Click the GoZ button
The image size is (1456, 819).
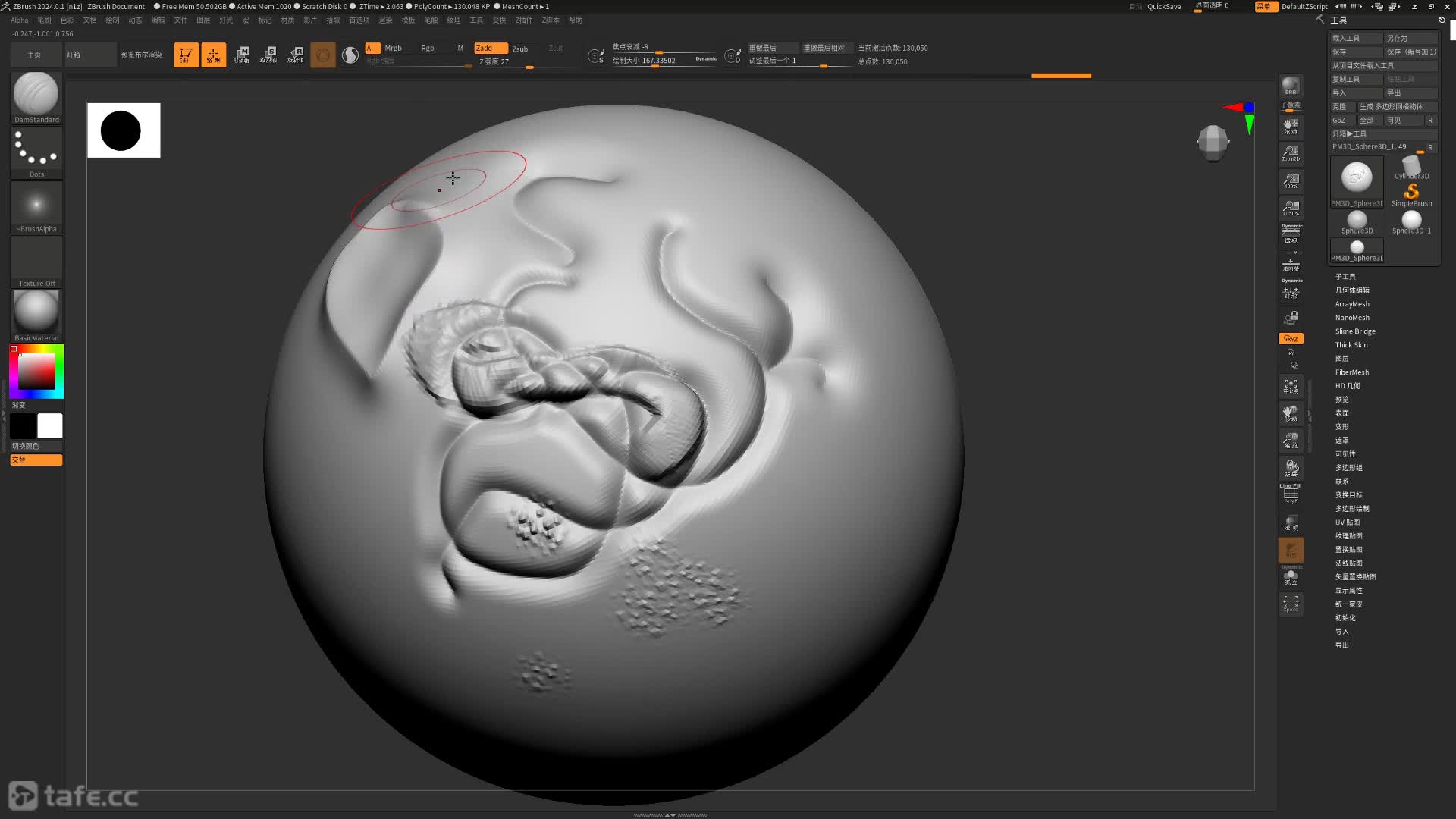click(x=1339, y=120)
